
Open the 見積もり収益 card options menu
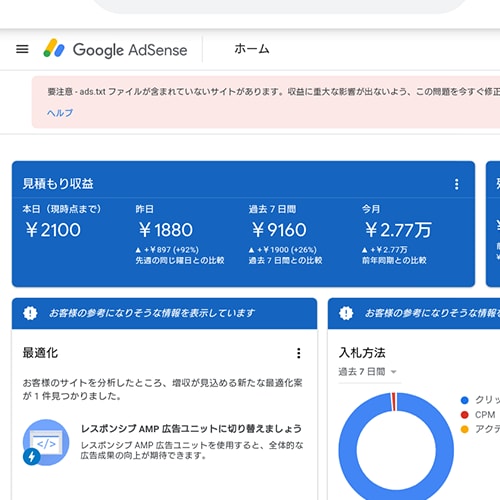(x=457, y=184)
